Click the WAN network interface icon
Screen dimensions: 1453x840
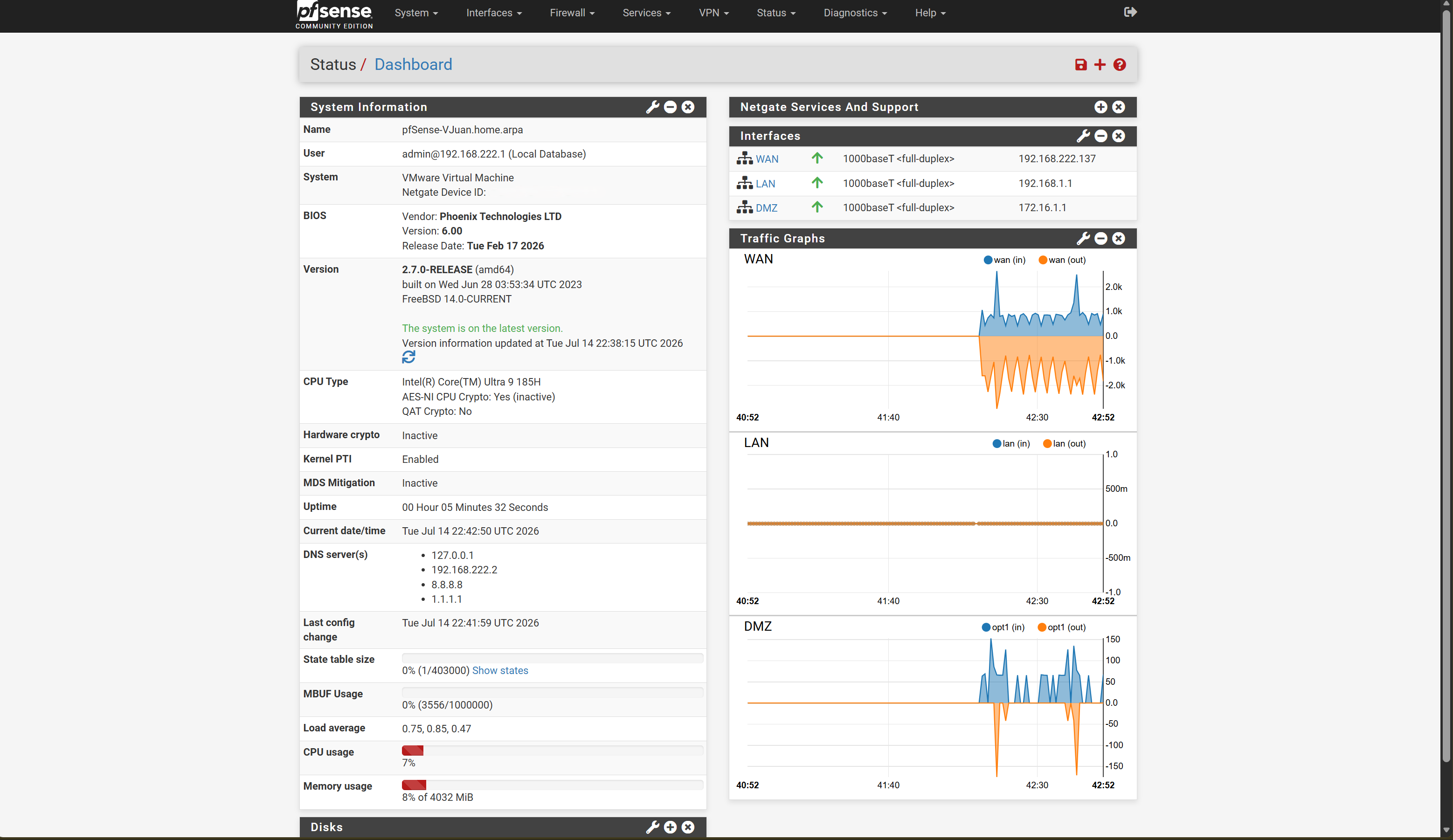point(744,158)
